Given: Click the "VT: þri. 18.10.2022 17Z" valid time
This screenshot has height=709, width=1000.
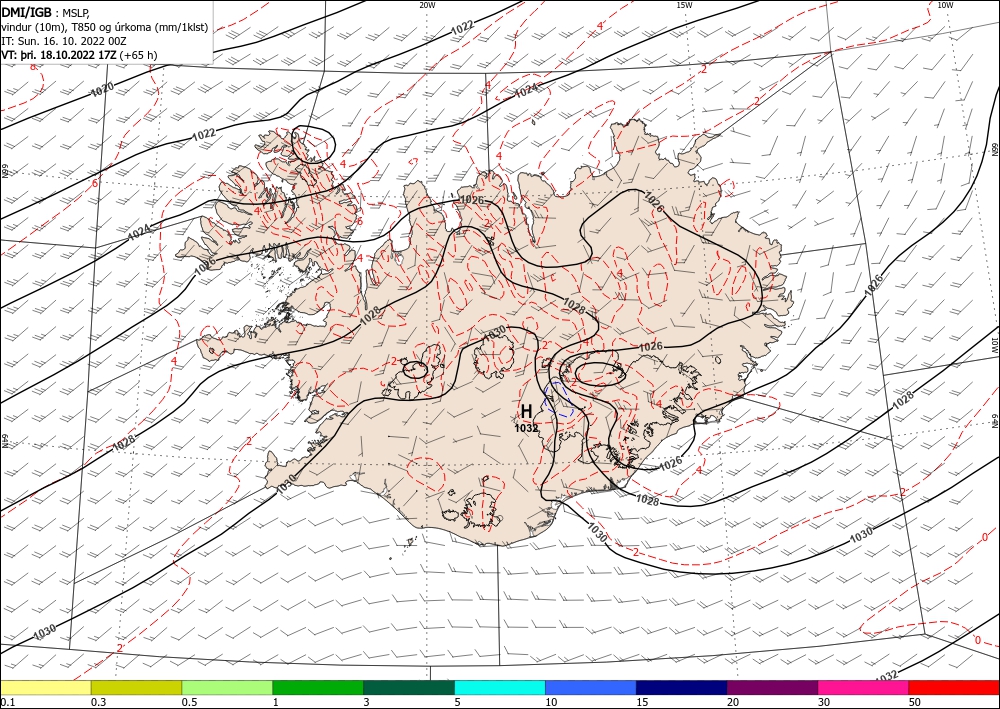Looking at the screenshot, I should 59,55.
